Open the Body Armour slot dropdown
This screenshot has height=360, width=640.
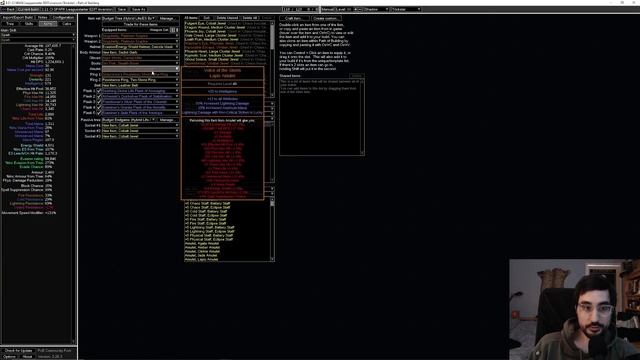pyautogui.click(x=140, y=52)
